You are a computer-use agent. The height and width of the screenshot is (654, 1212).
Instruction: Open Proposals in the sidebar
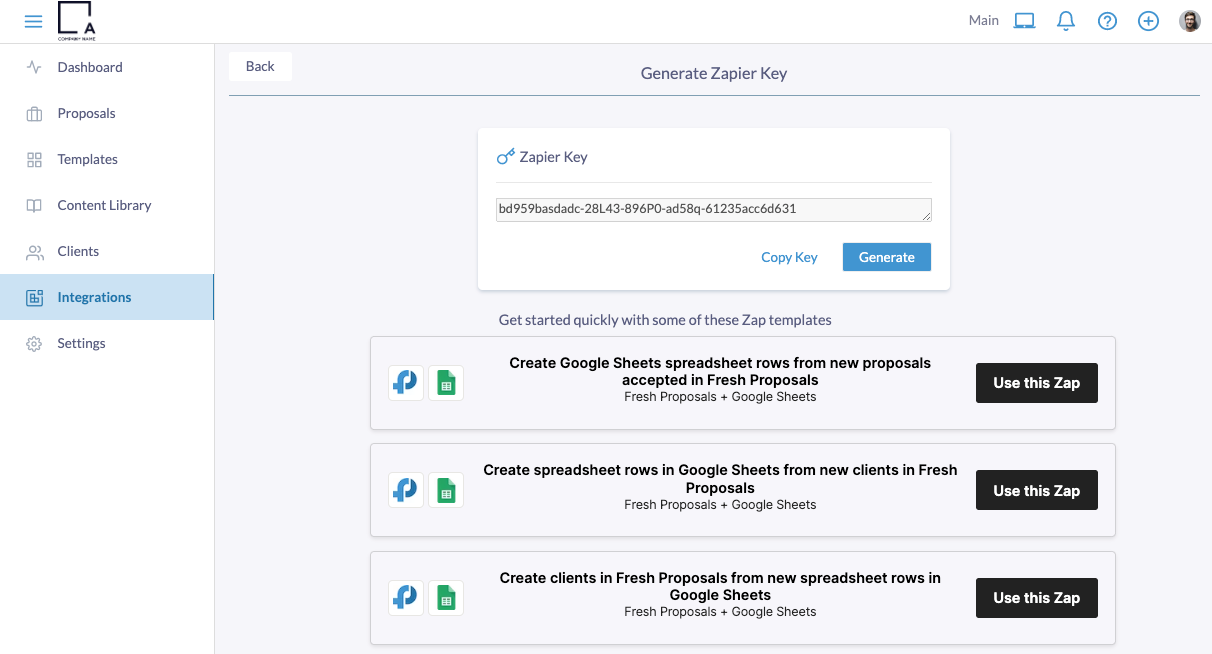point(107,114)
